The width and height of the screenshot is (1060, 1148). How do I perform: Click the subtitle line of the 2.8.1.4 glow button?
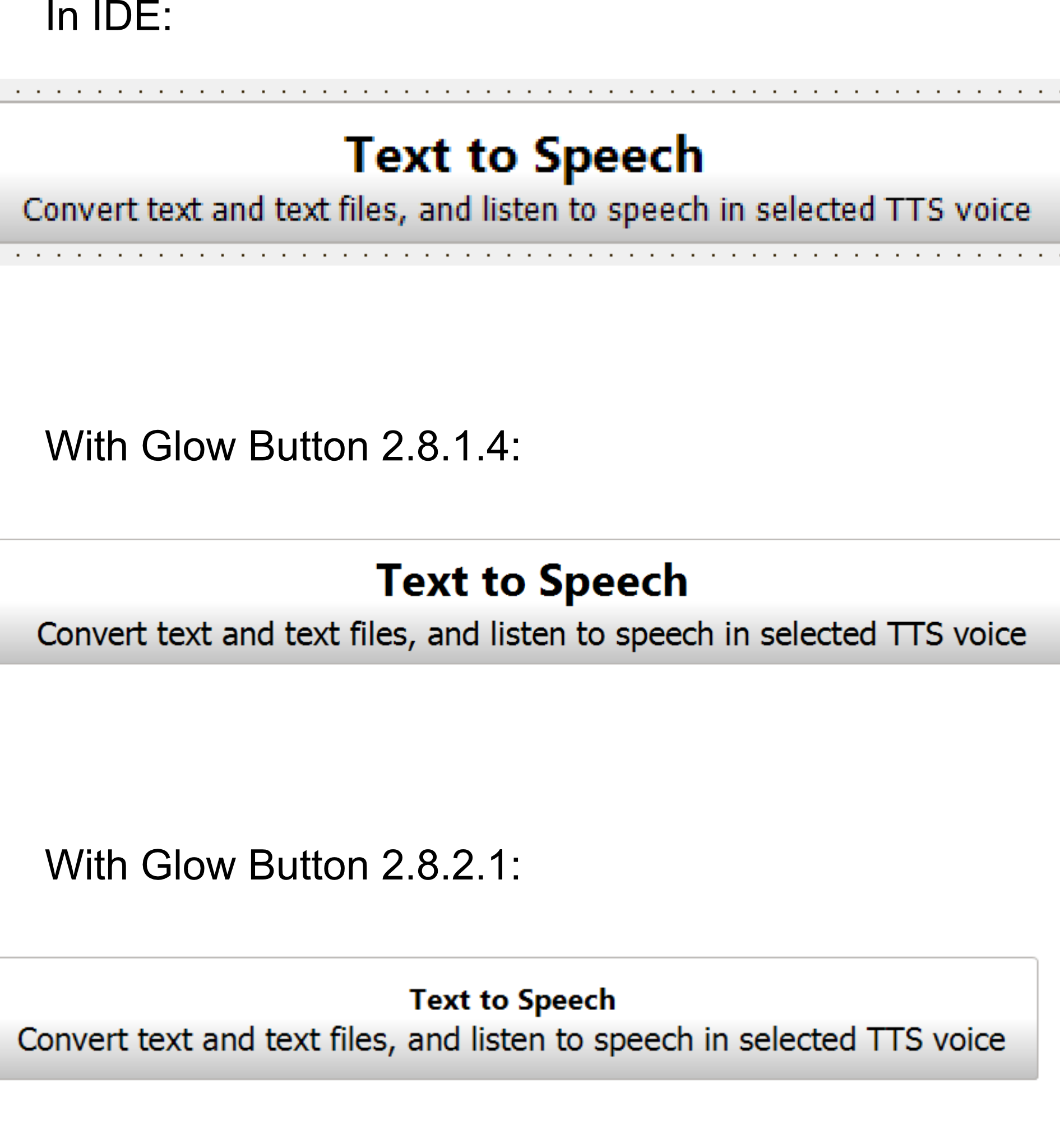tap(532, 635)
